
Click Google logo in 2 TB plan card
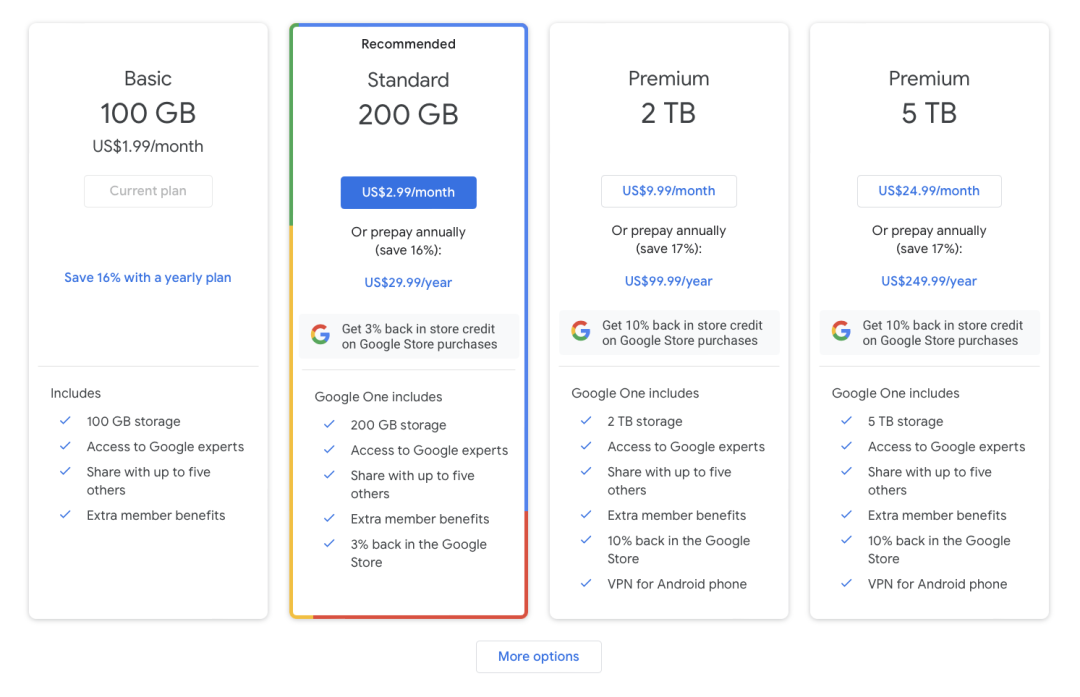point(580,331)
